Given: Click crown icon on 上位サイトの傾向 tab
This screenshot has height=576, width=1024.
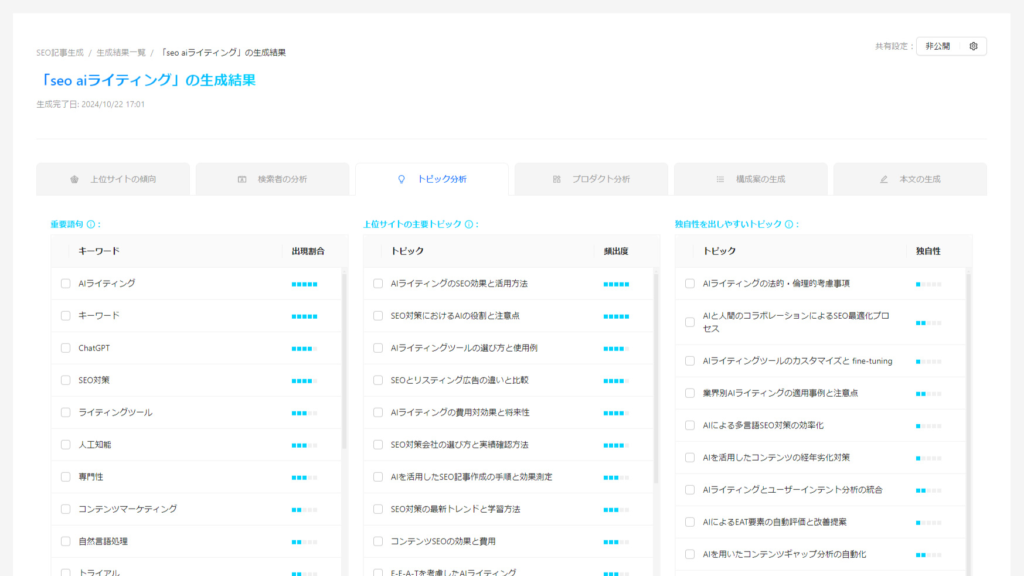Looking at the screenshot, I should click(x=74, y=179).
